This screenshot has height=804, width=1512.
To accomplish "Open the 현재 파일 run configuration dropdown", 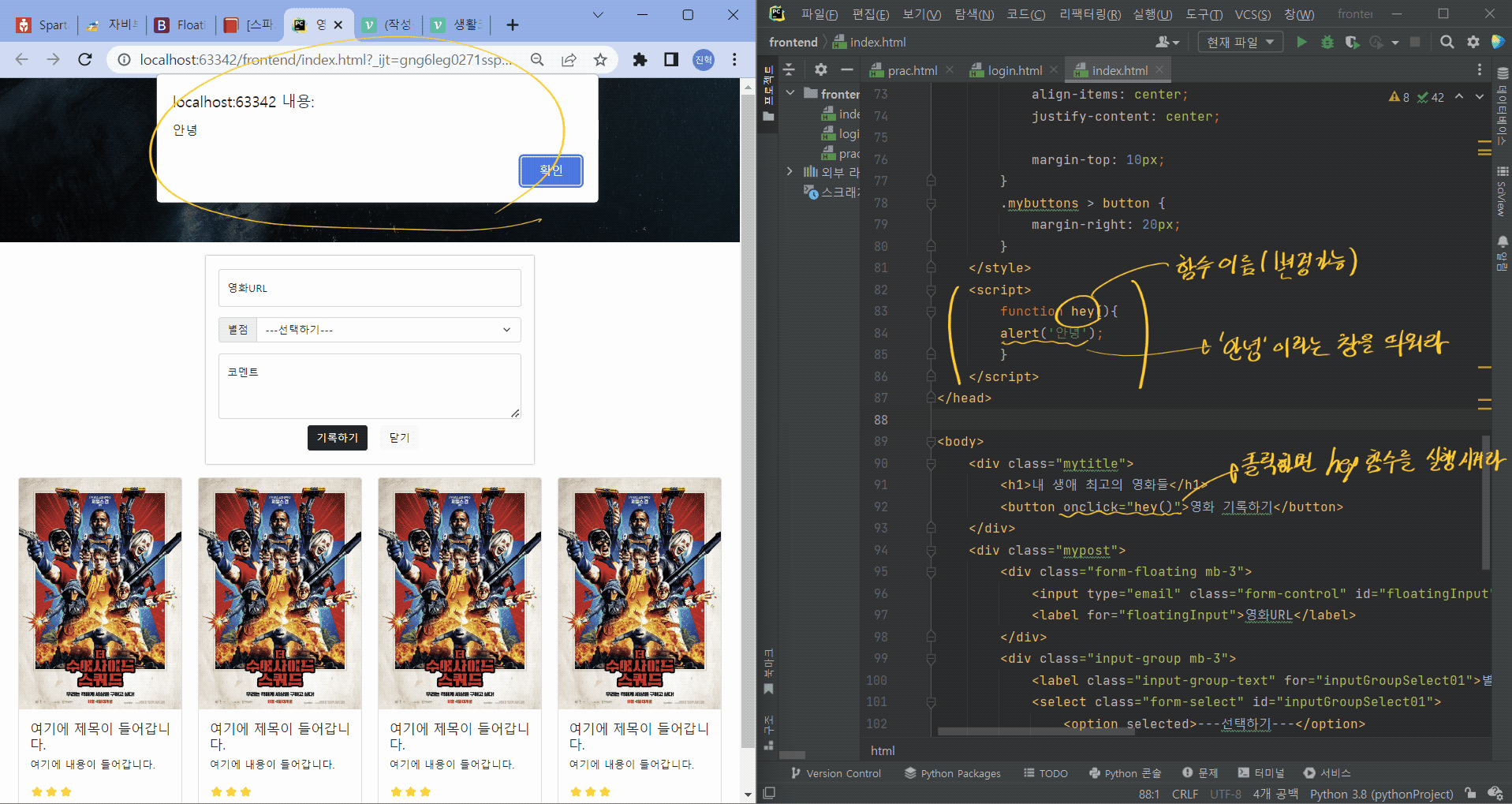I will pyautogui.click(x=1240, y=42).
